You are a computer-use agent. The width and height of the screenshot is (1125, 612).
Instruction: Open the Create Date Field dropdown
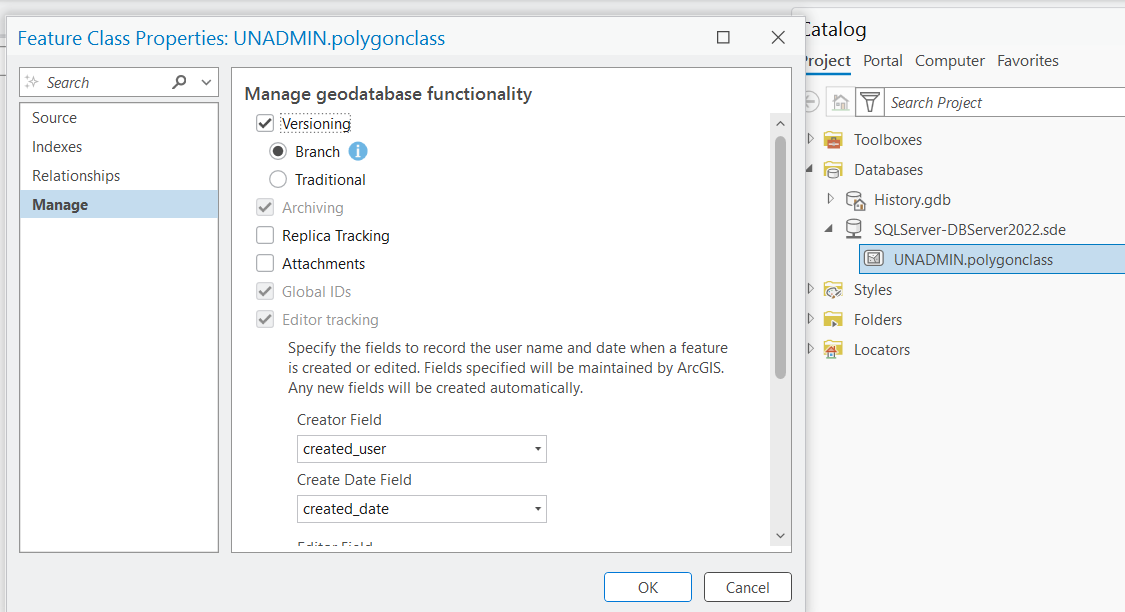(537, 509)
